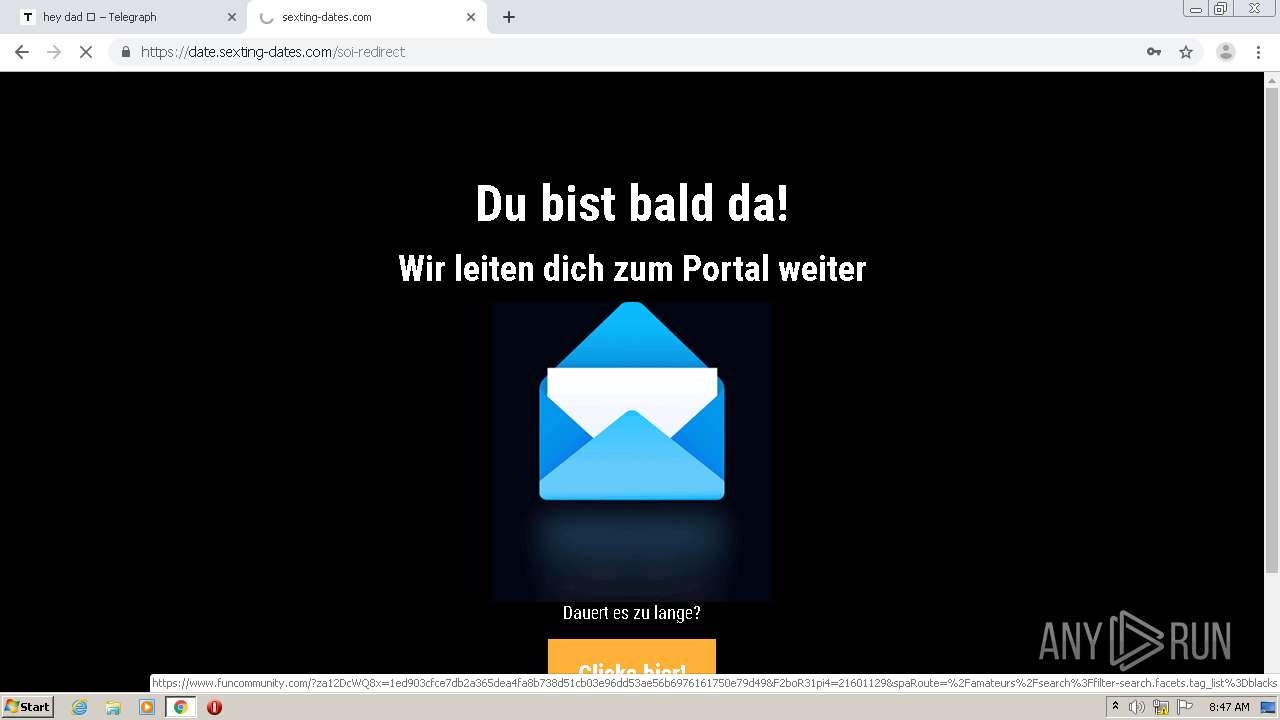Image resolution: width=1280 pixels, height=720 pixels.
Task: Open the red Opera icon in taskbar
Action: (214, 707)
